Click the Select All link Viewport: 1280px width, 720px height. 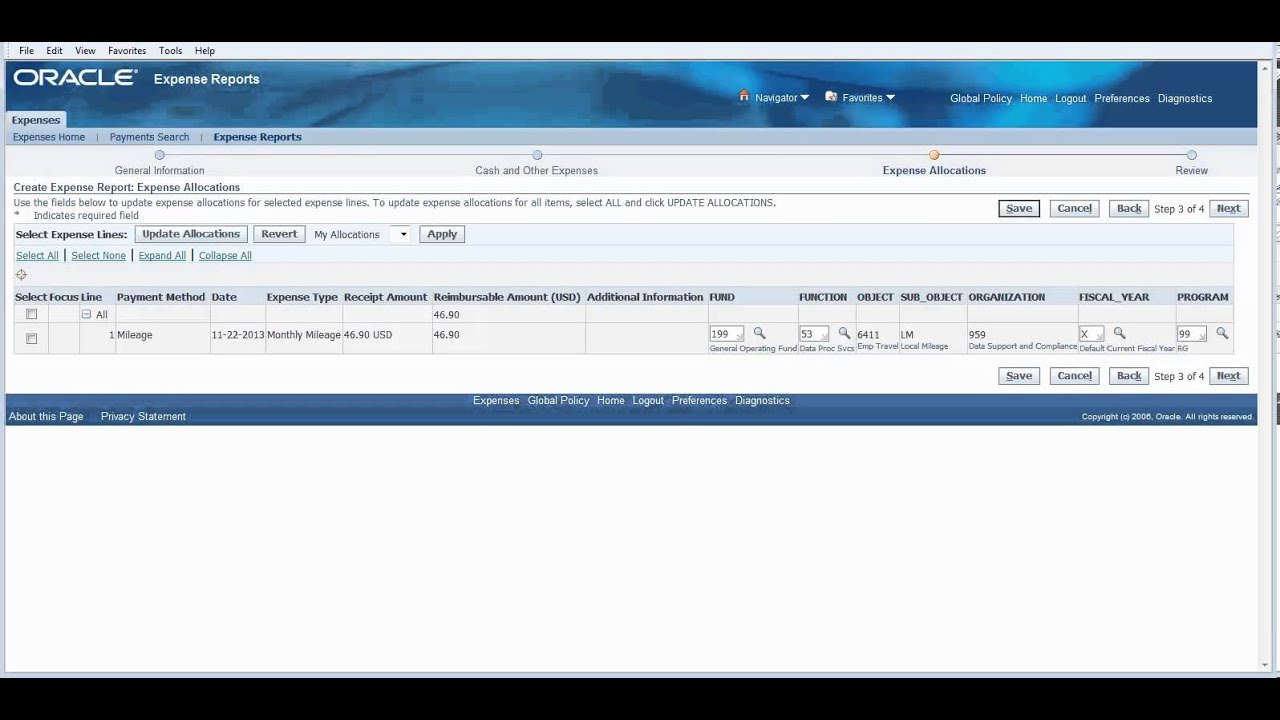click(x=37, y=256)
